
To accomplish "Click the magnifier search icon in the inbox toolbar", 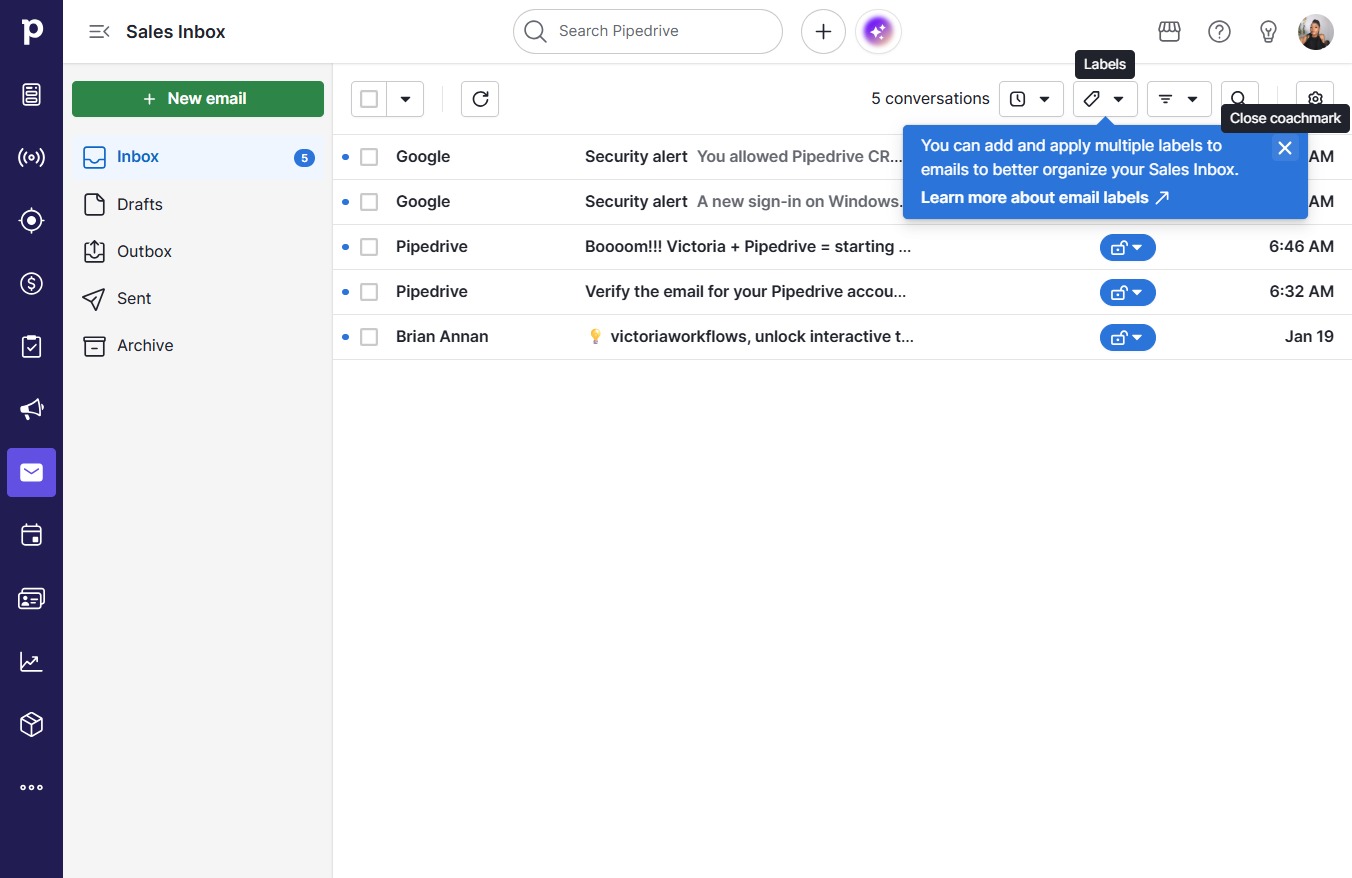I will click(1238, 99).
